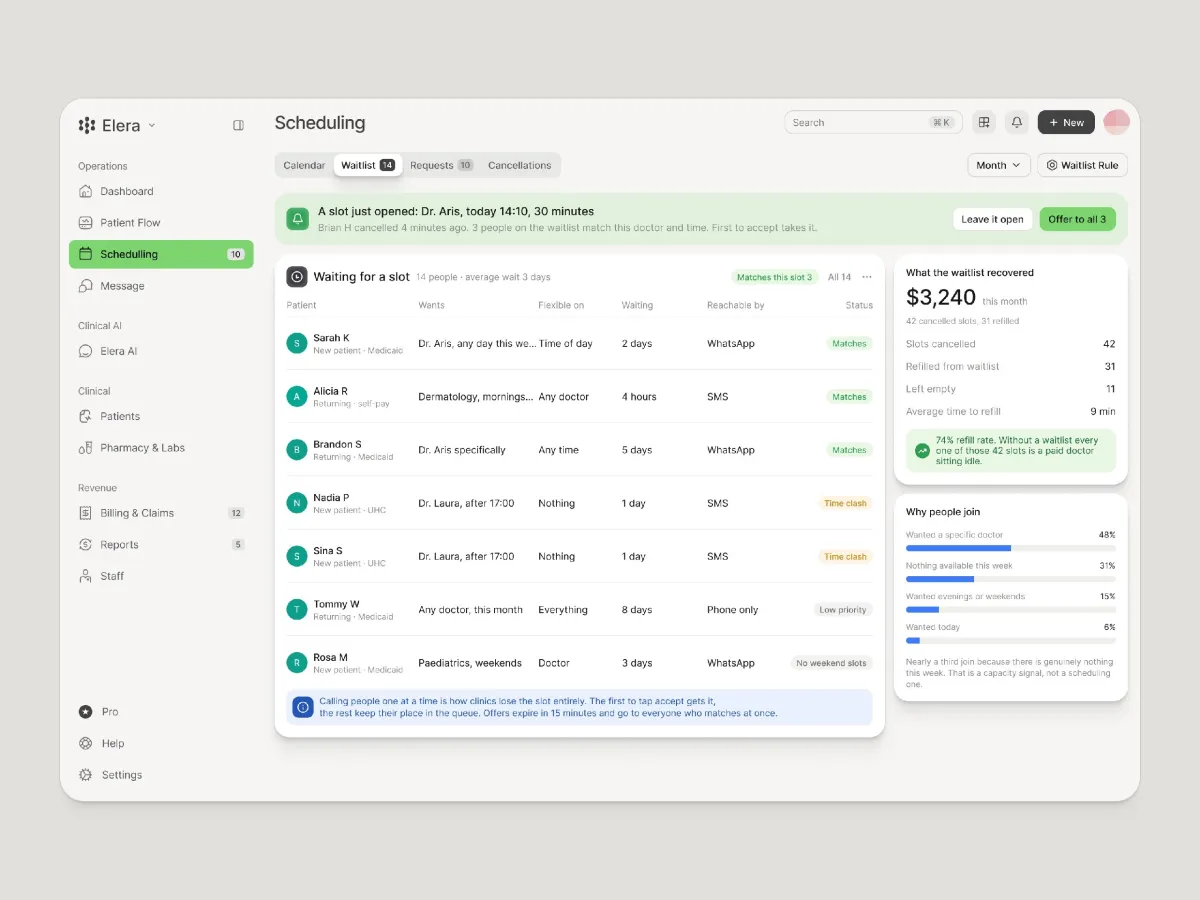The image size is (1200, 900).
Task: Open the waitlist table more options menu
Action: tap(867, 277)
